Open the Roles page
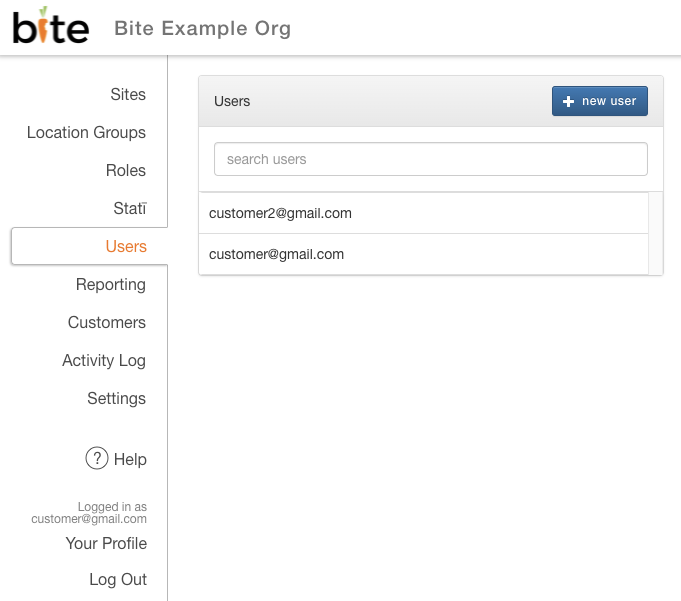The image size is (681, 601). pyautogui.click(x=126, y=170)
